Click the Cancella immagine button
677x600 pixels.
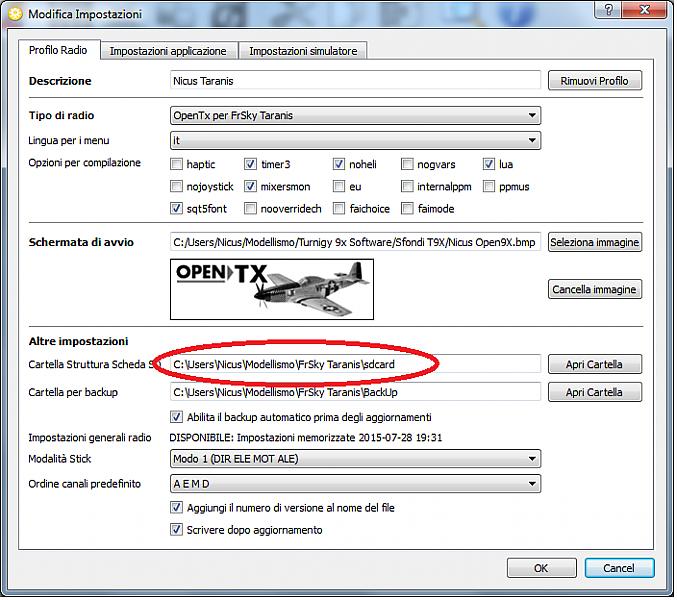[x=595, y=290]
